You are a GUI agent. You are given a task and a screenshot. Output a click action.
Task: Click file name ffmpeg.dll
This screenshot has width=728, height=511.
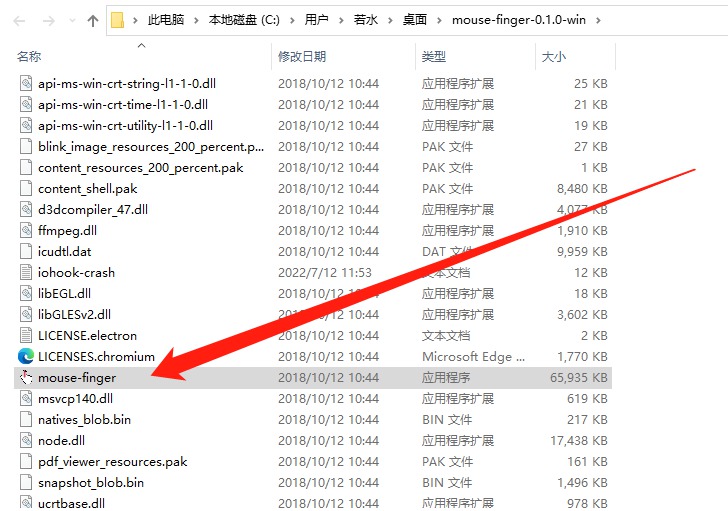67,231
